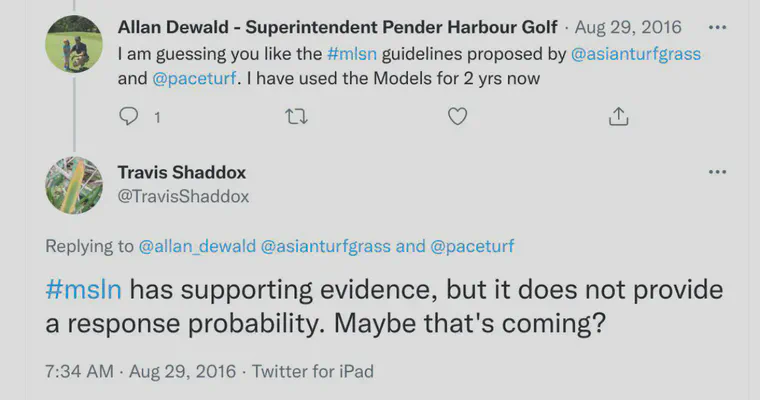
Task: Open more options on Travis Shaddox's tweet
Action: 717,172
